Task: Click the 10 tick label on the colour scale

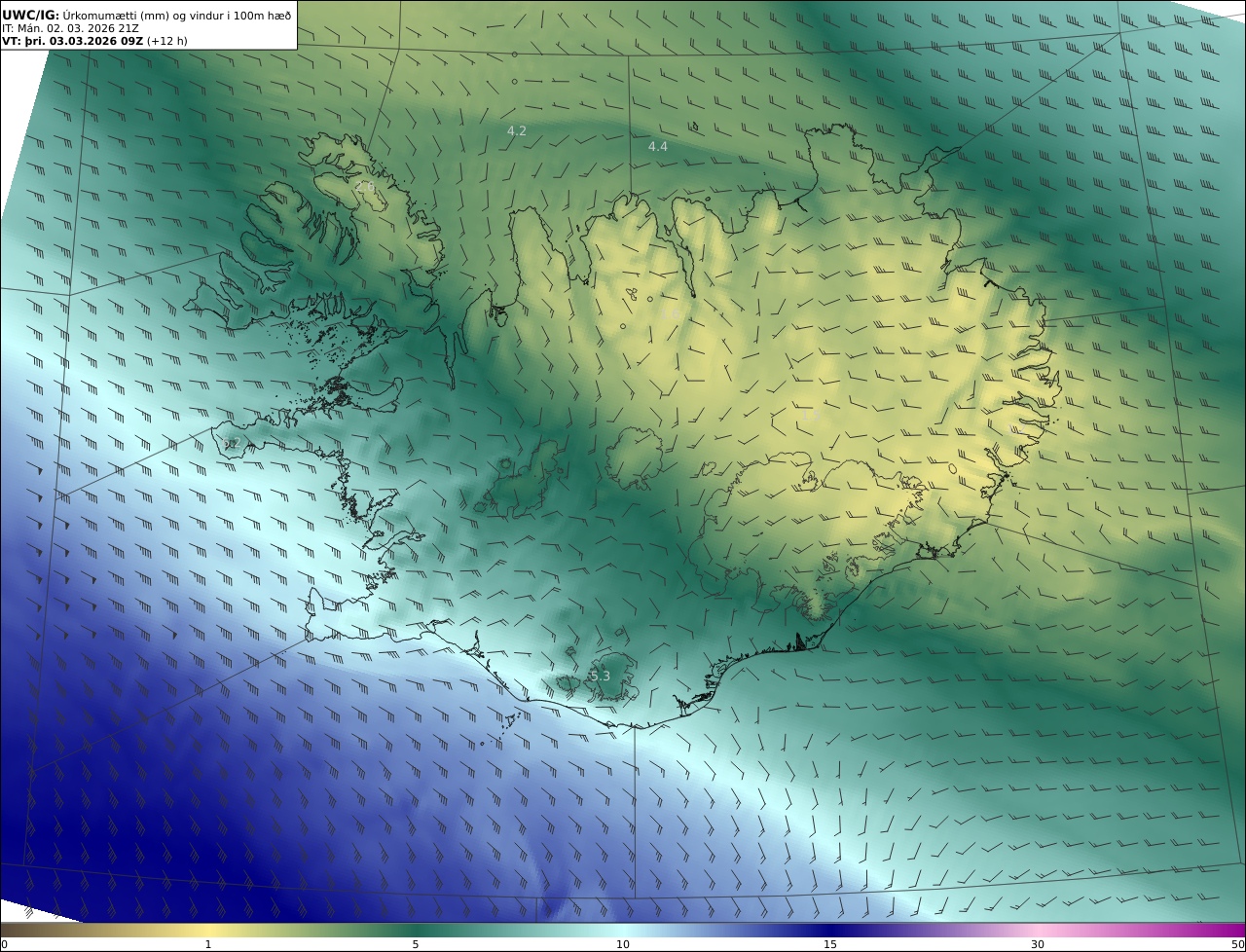Action: point(623,944)
